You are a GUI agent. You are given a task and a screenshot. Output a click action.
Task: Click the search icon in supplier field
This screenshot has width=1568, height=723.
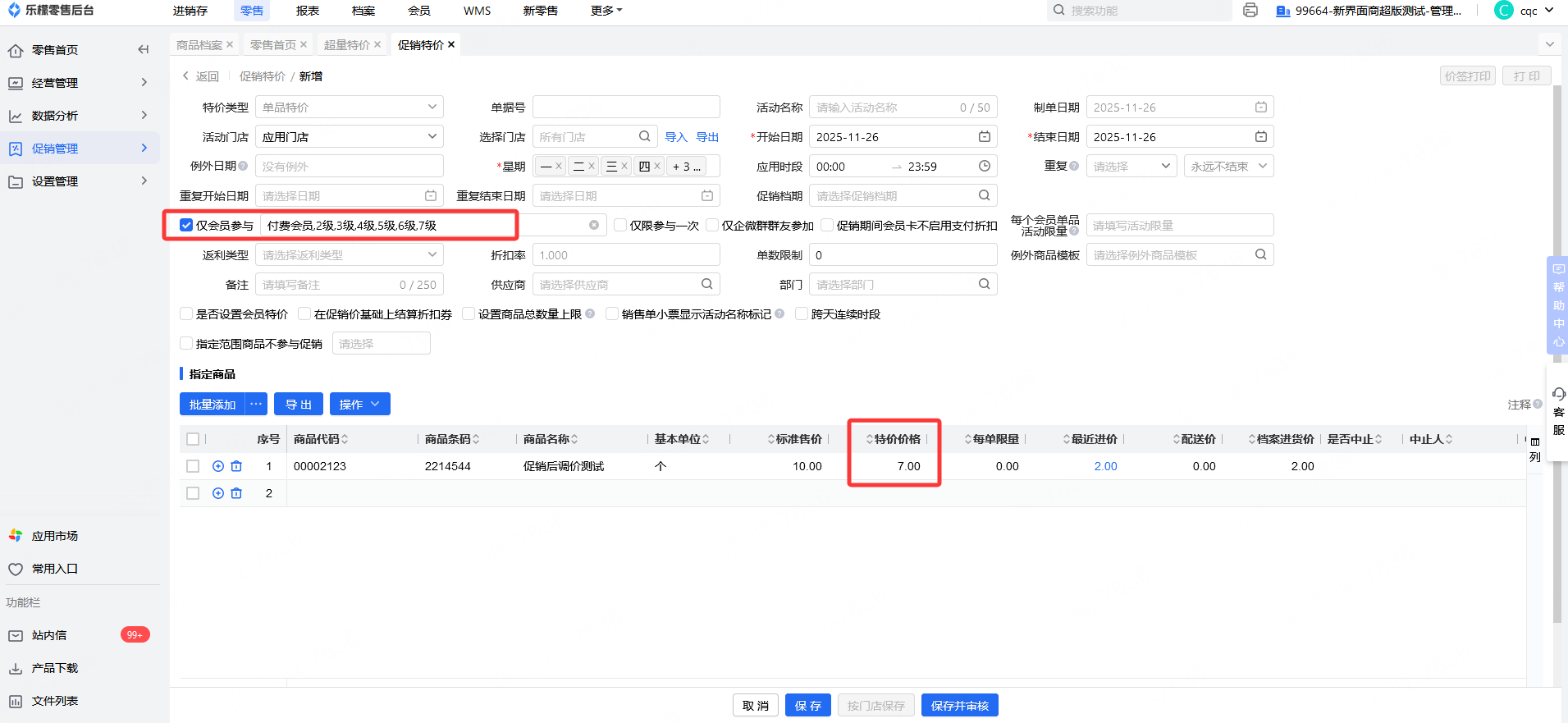706,285
